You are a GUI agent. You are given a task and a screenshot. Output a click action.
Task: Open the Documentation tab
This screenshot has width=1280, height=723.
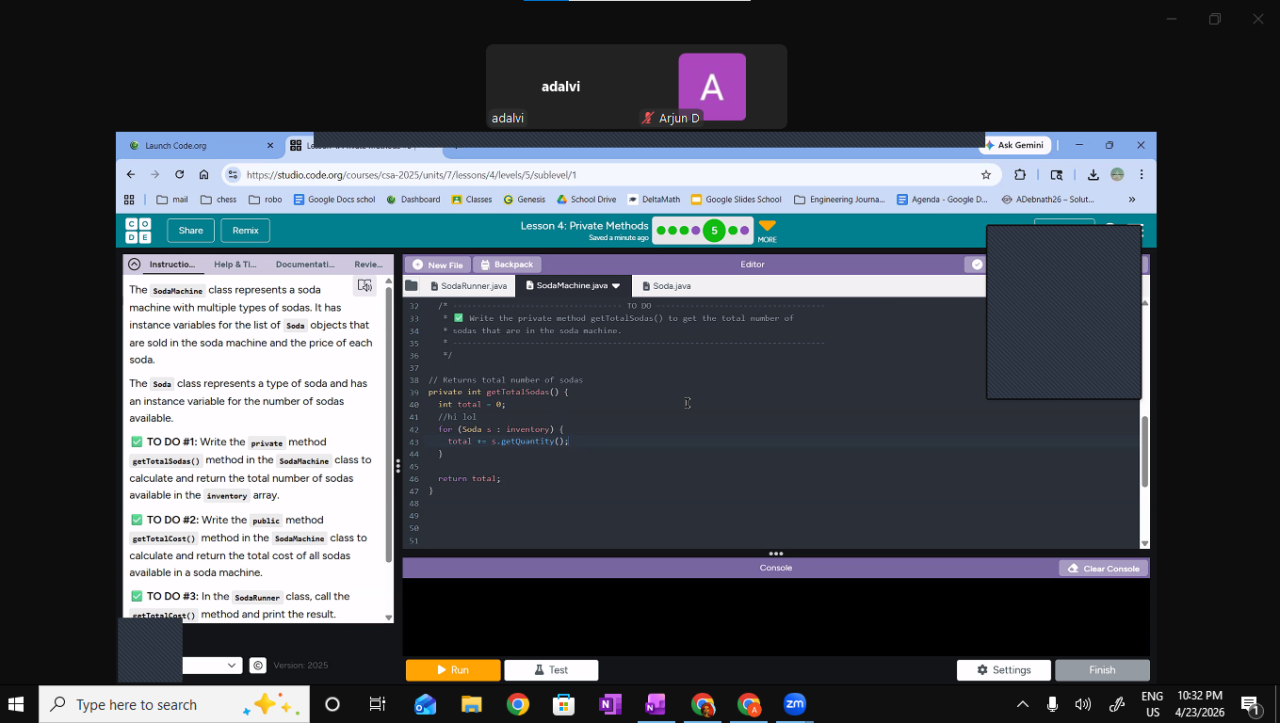(x=305, y=264)
